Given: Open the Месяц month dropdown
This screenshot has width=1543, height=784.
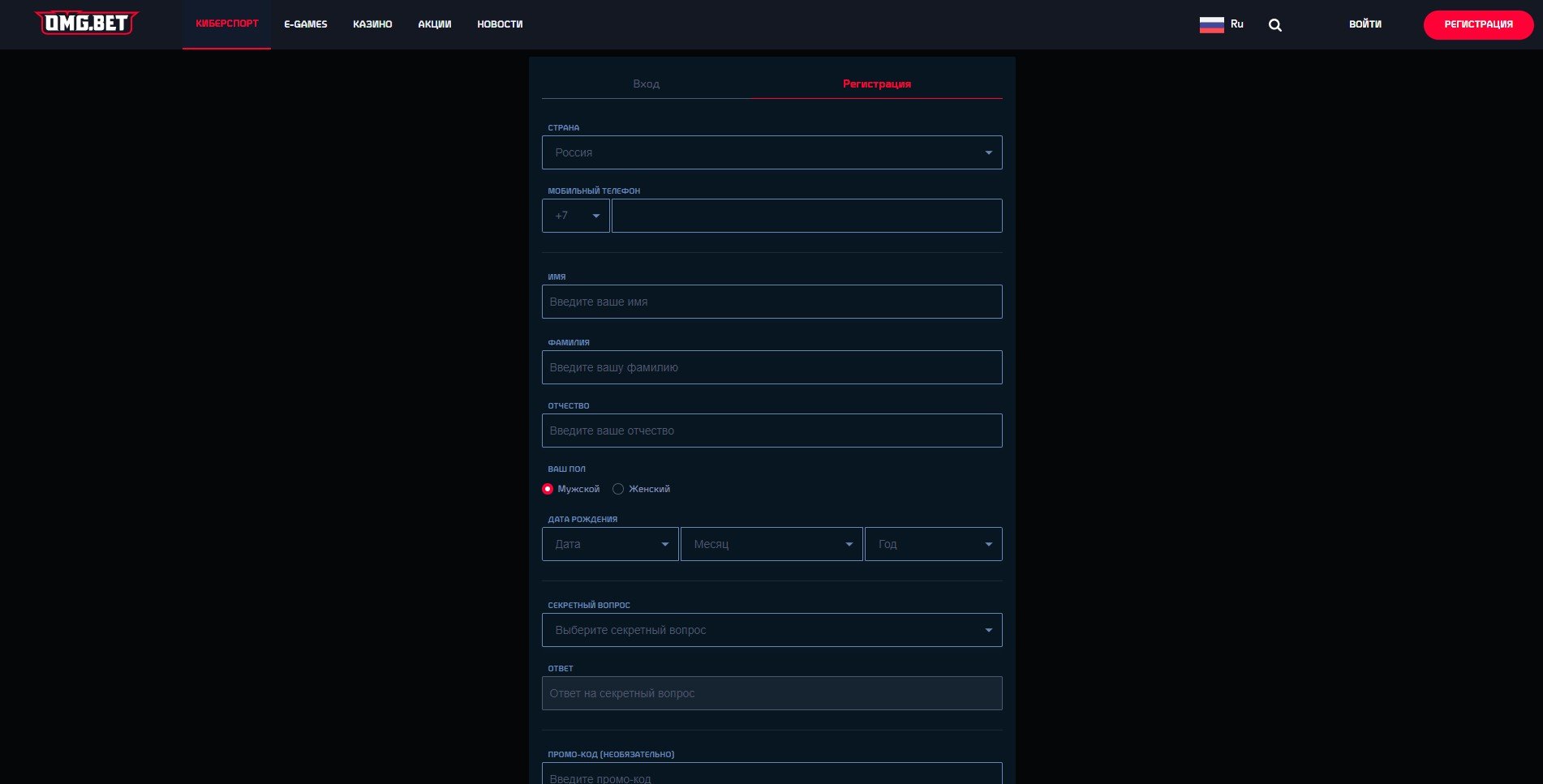Looking at the screenshot, I should (771, 544).
